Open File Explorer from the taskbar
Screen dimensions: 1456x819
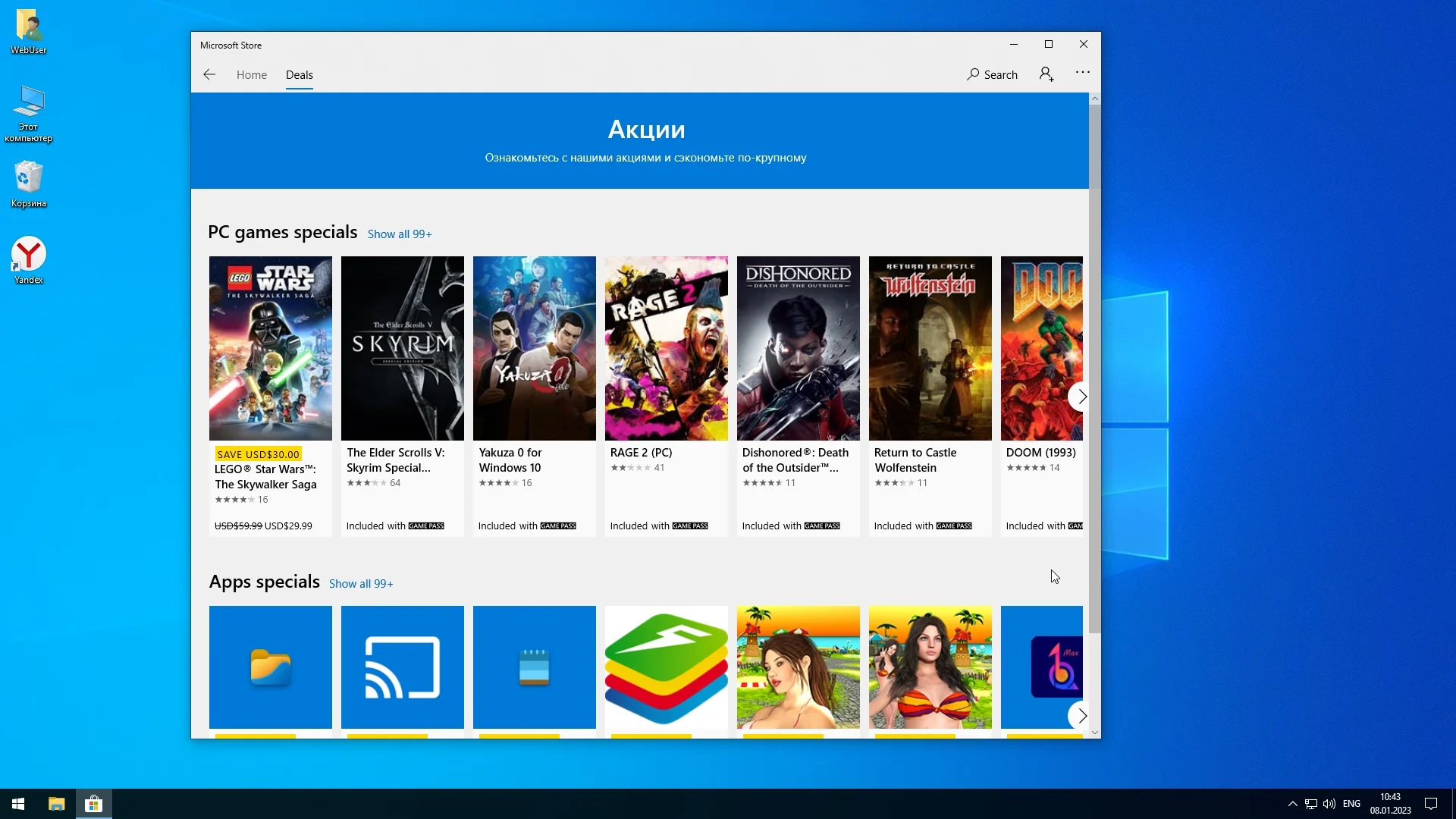click(56, 804)
